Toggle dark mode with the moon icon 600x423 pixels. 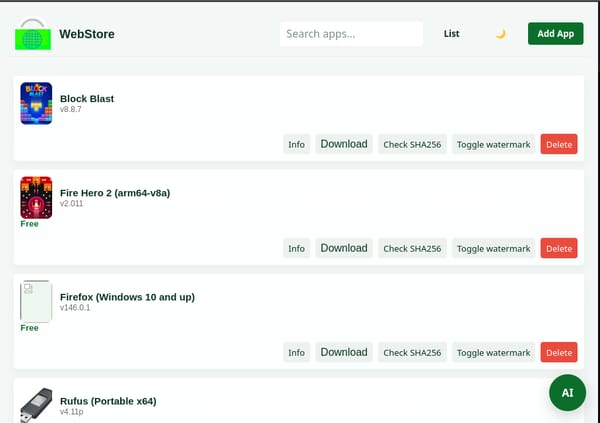click(501, 34)
